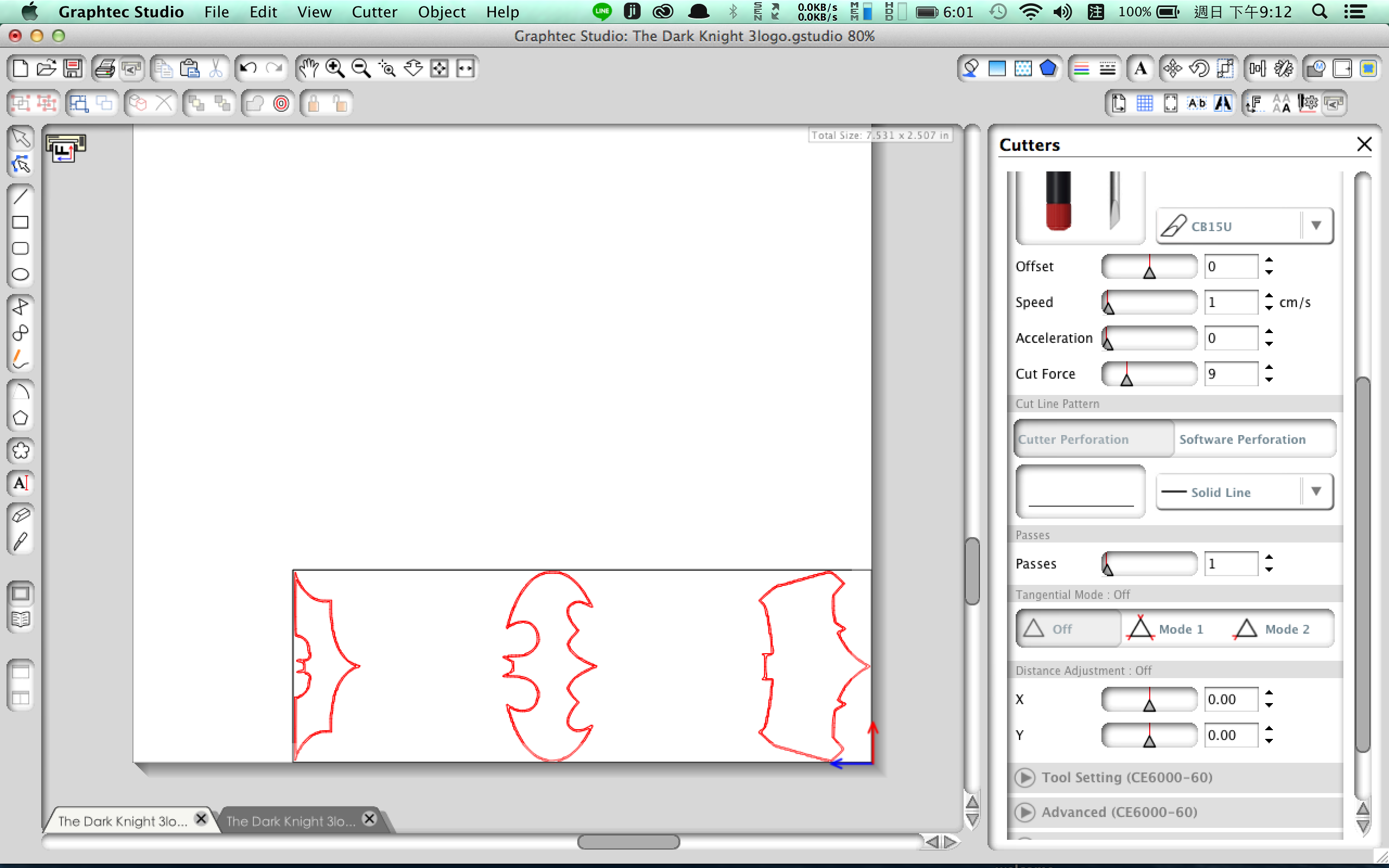Adjust the Cut Force slider

[x=1149, y=374]
